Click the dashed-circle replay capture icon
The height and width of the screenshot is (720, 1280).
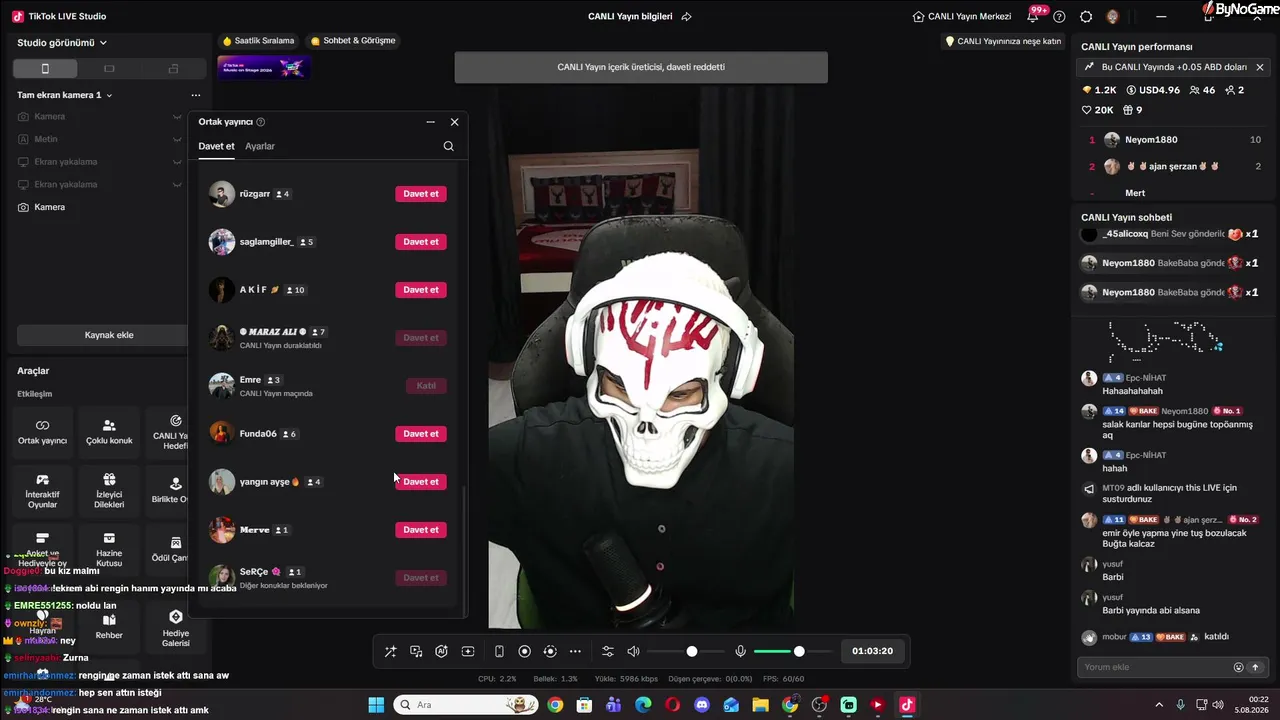[549, 651]
